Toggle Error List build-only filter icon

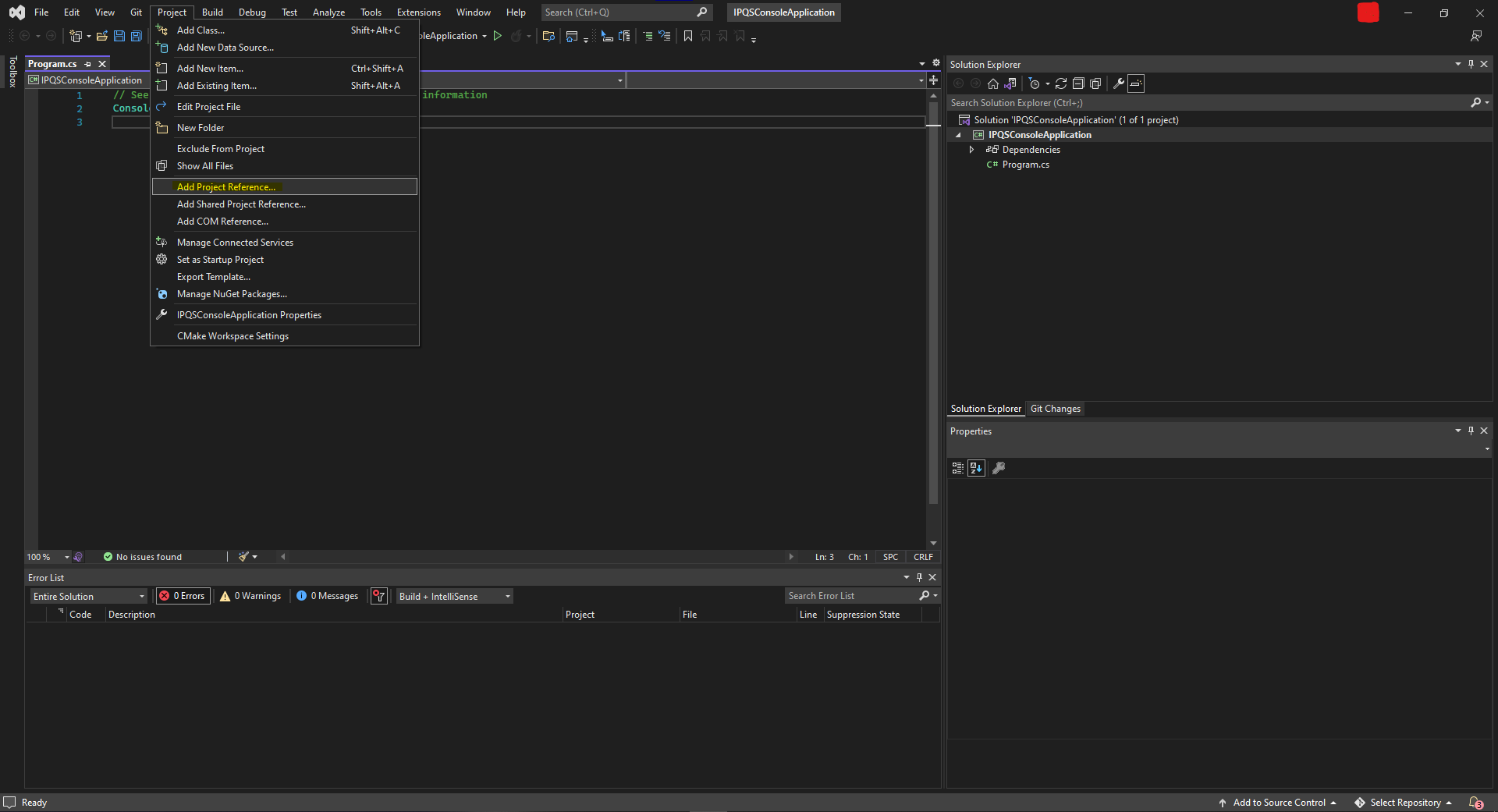pyautogui.click(x=379, y=596)
